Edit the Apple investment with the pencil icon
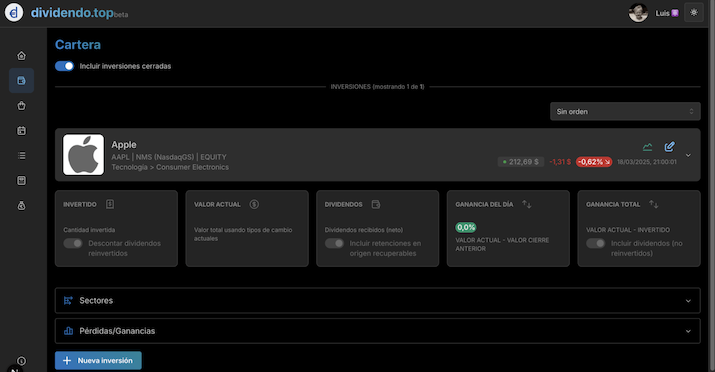The width and height of the screenshot is (715, 372). (x=669, y=146)
